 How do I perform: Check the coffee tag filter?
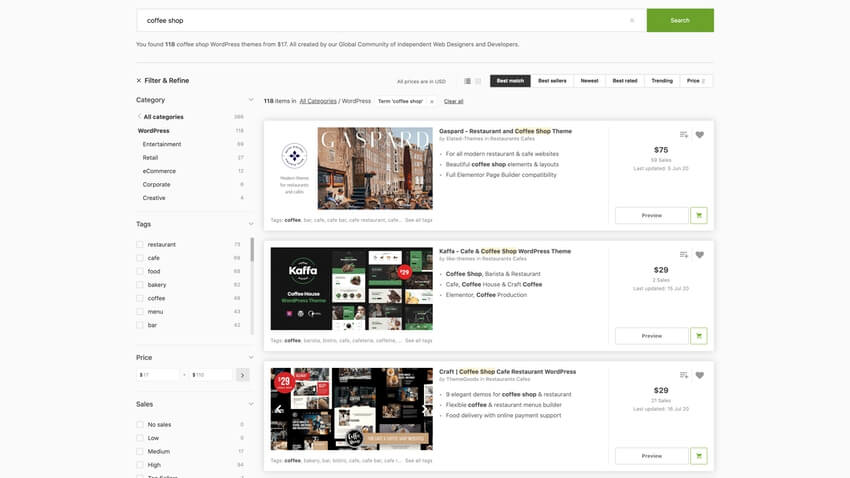(x=140, y=298)
